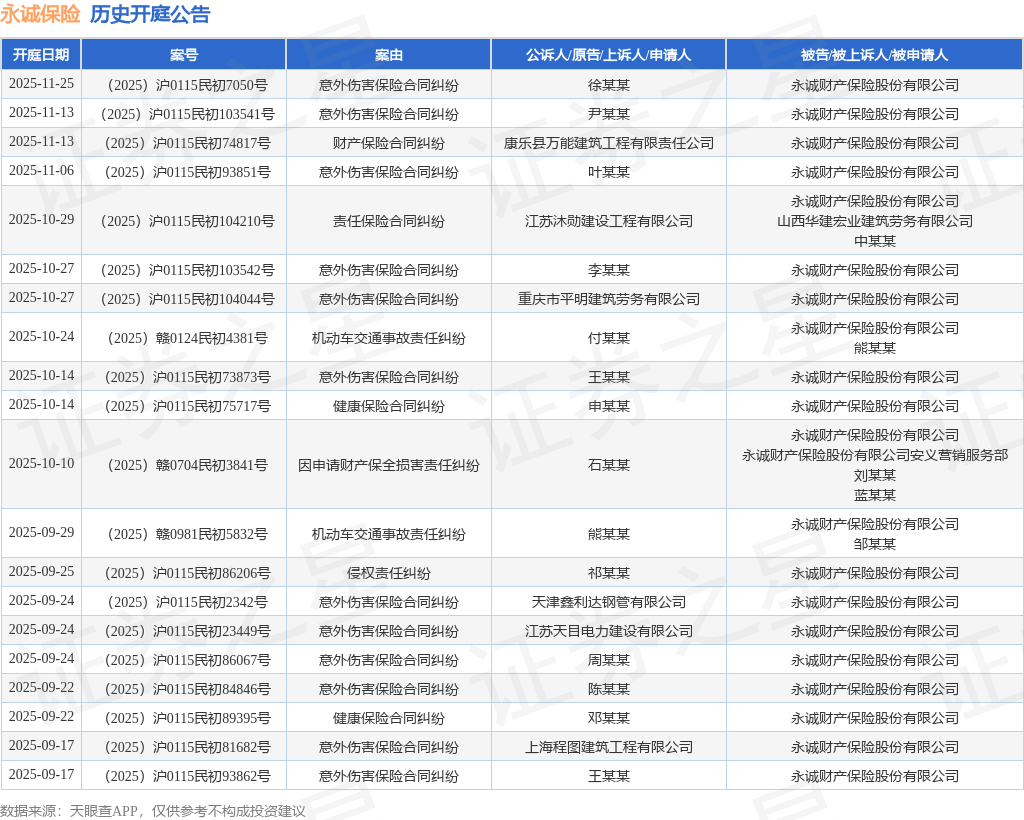Select case number 沪0115民初2342号
Image resolution: width=1024 pixels, height=820 pixels.
[187, 602]
